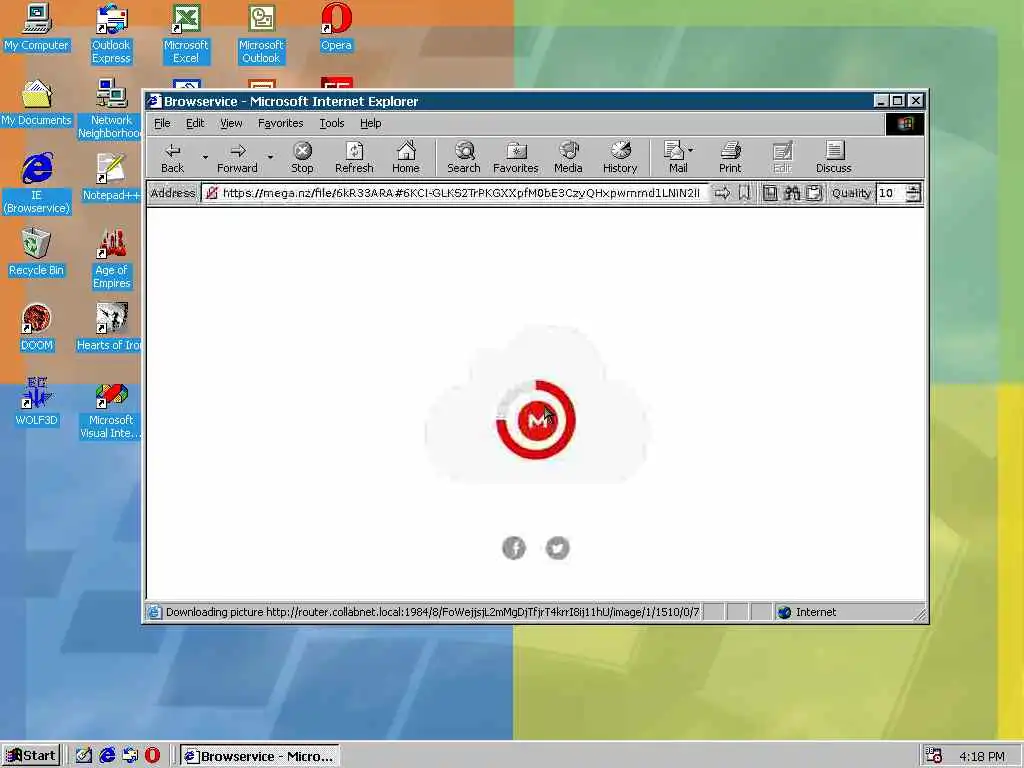Click the Twitter icon on the page
This screenshot has height=768, width=1024.
[557, 548]
